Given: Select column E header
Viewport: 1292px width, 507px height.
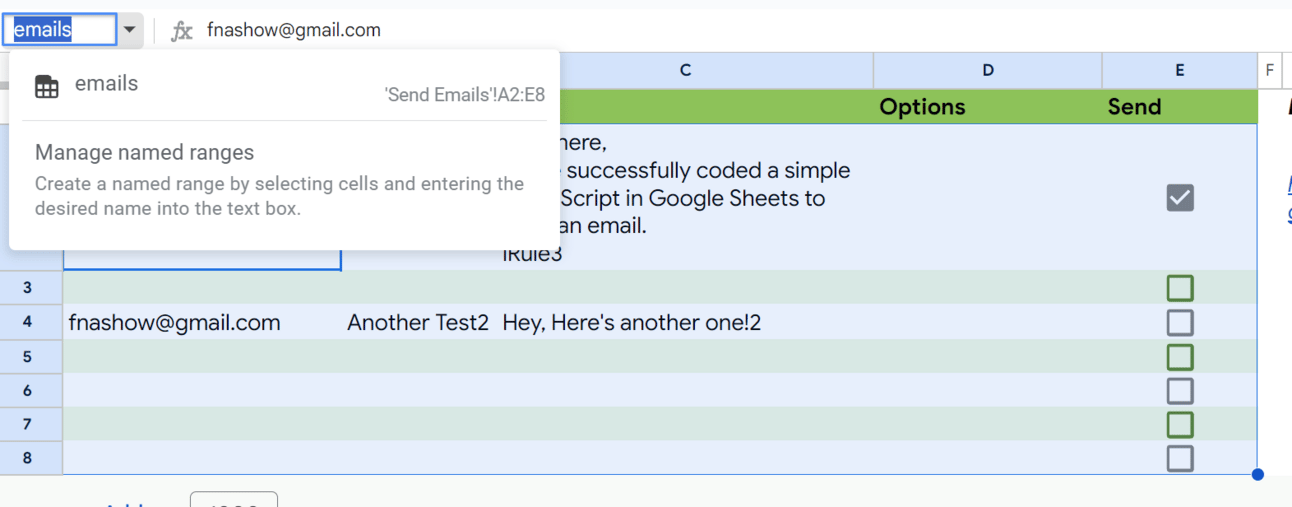Looking at the screenshot, I should pos(1180,70).
